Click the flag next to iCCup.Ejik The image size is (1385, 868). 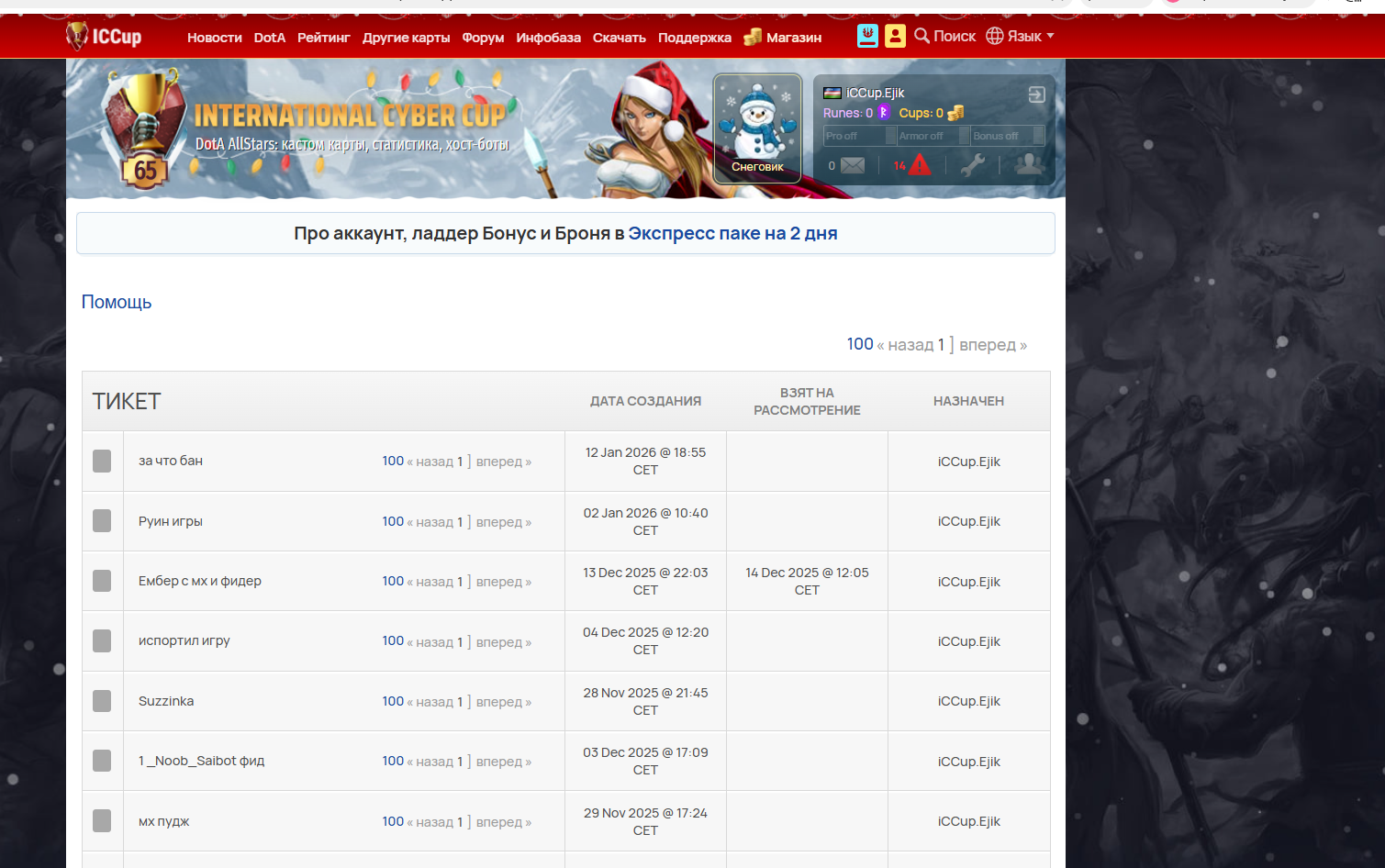(x=832, y=93)
